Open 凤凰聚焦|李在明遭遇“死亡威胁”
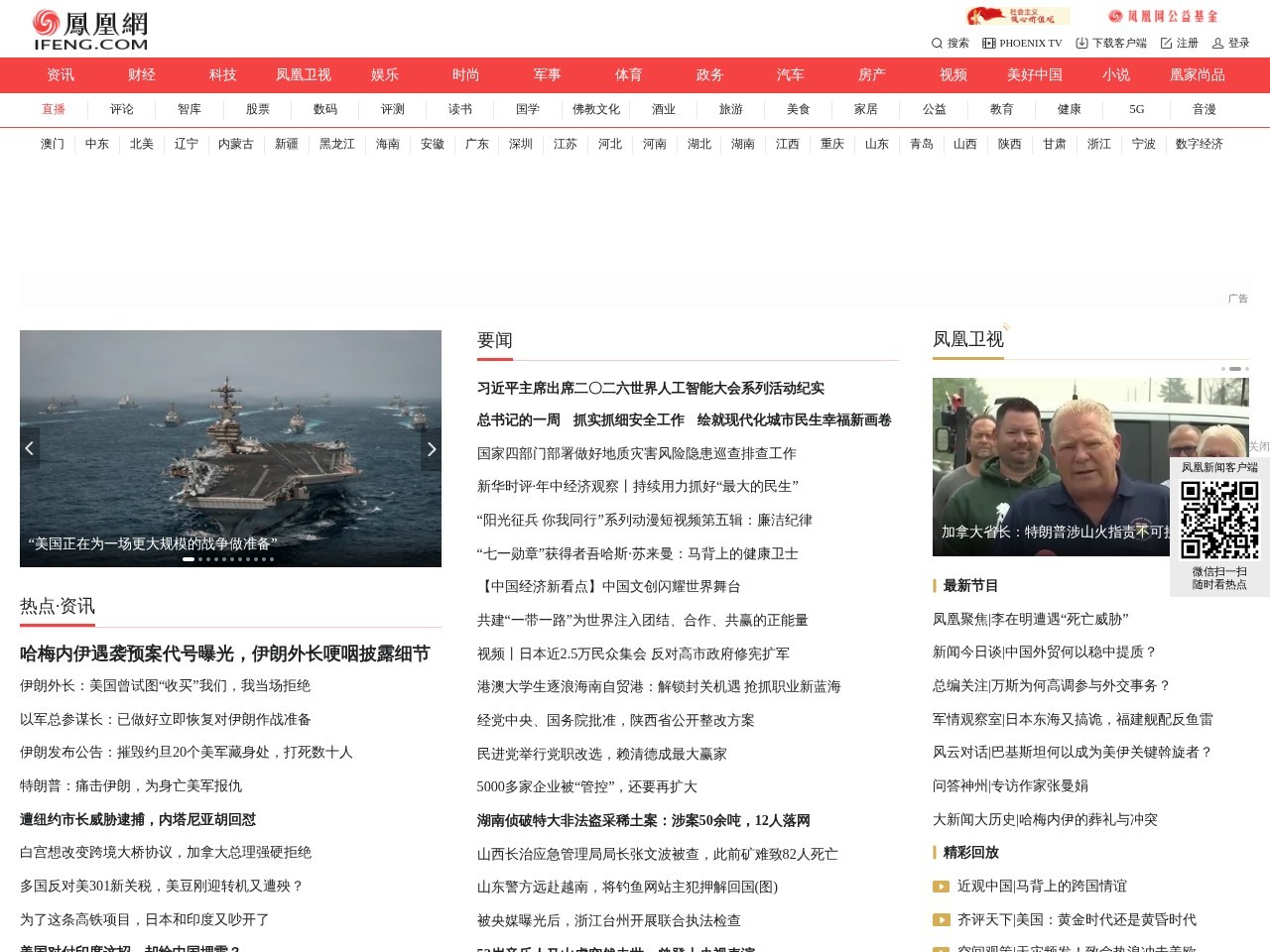The width and height of the screenshot is (1270, 952). [x=1031, y=619]
